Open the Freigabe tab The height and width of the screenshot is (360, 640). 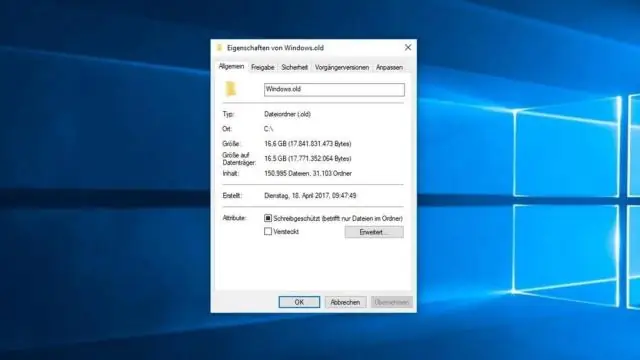tap(262, 67)
